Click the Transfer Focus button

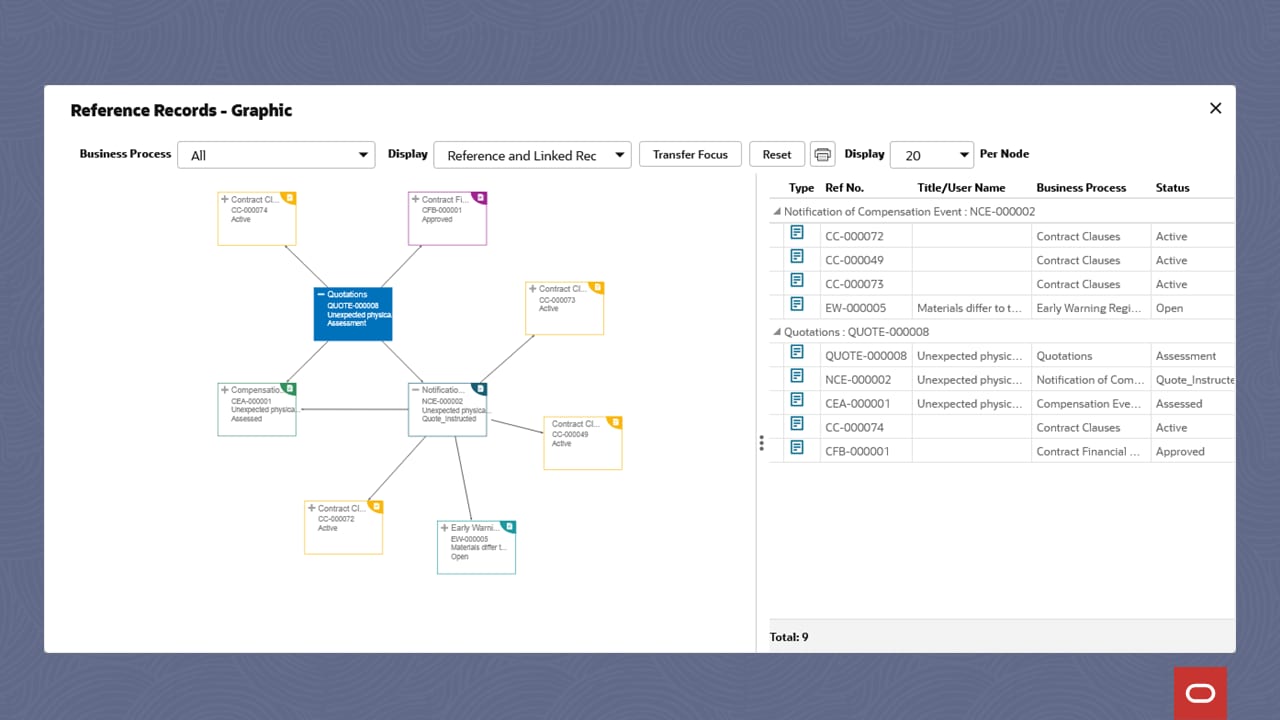tap(690, 154)
